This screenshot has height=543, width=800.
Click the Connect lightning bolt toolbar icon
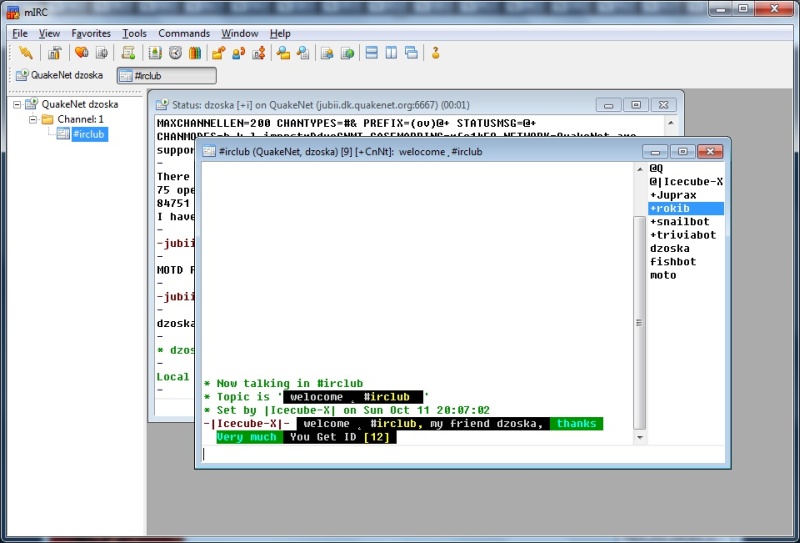pos(26,53)
